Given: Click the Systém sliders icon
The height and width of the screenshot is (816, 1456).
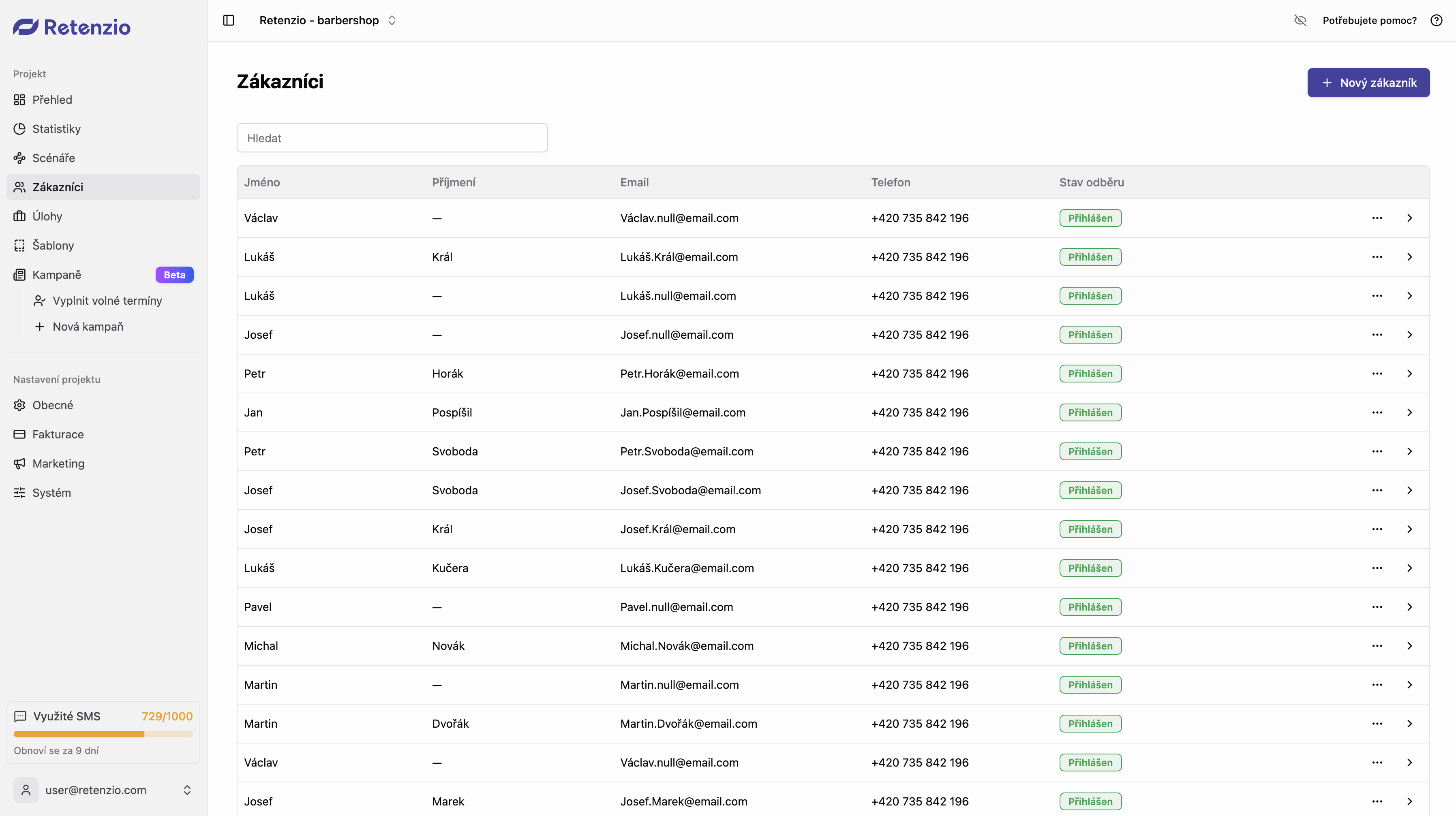Looking at the screenshot, I should click(20, 493).
